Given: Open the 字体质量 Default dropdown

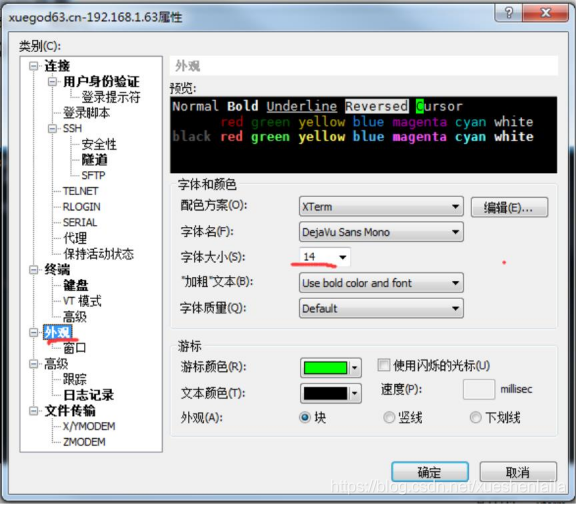Looking at the screenshot, I should (x=381, y=308).
